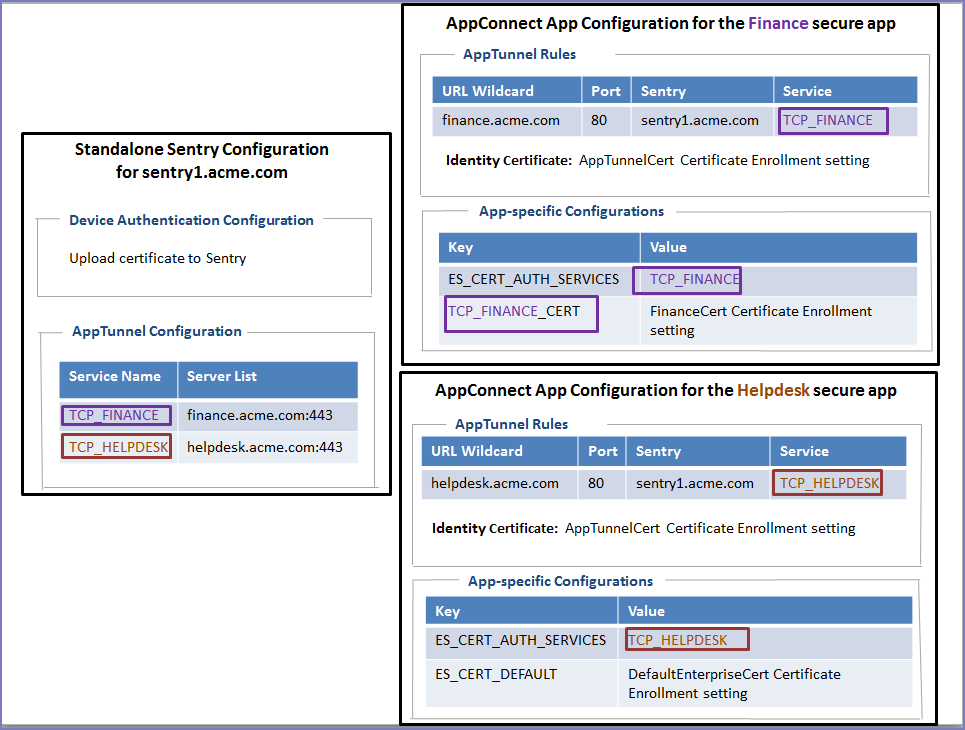Click the DefaultEnterpriseCert Certificate Enrollment setting value

pos(734,683)
